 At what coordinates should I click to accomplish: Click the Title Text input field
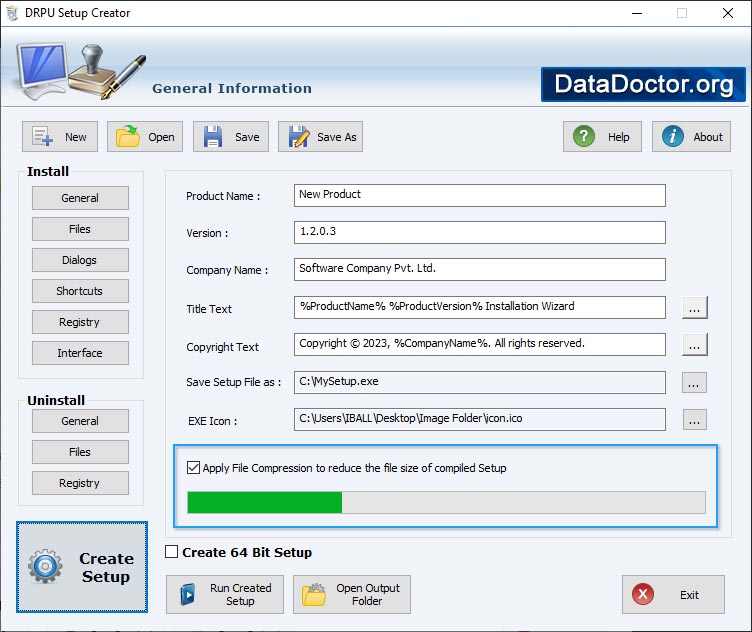pos(480,307)
